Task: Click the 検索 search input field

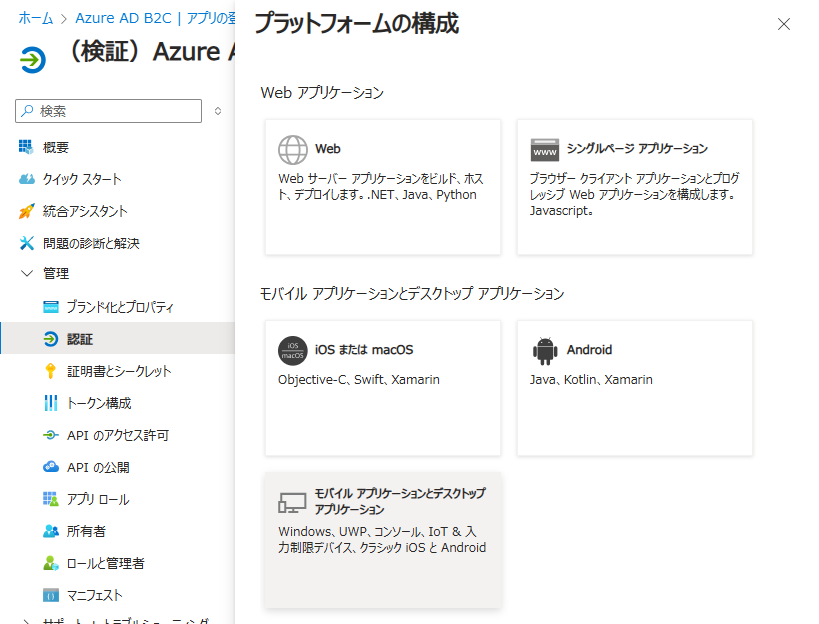Action: (x=109, y=111)
